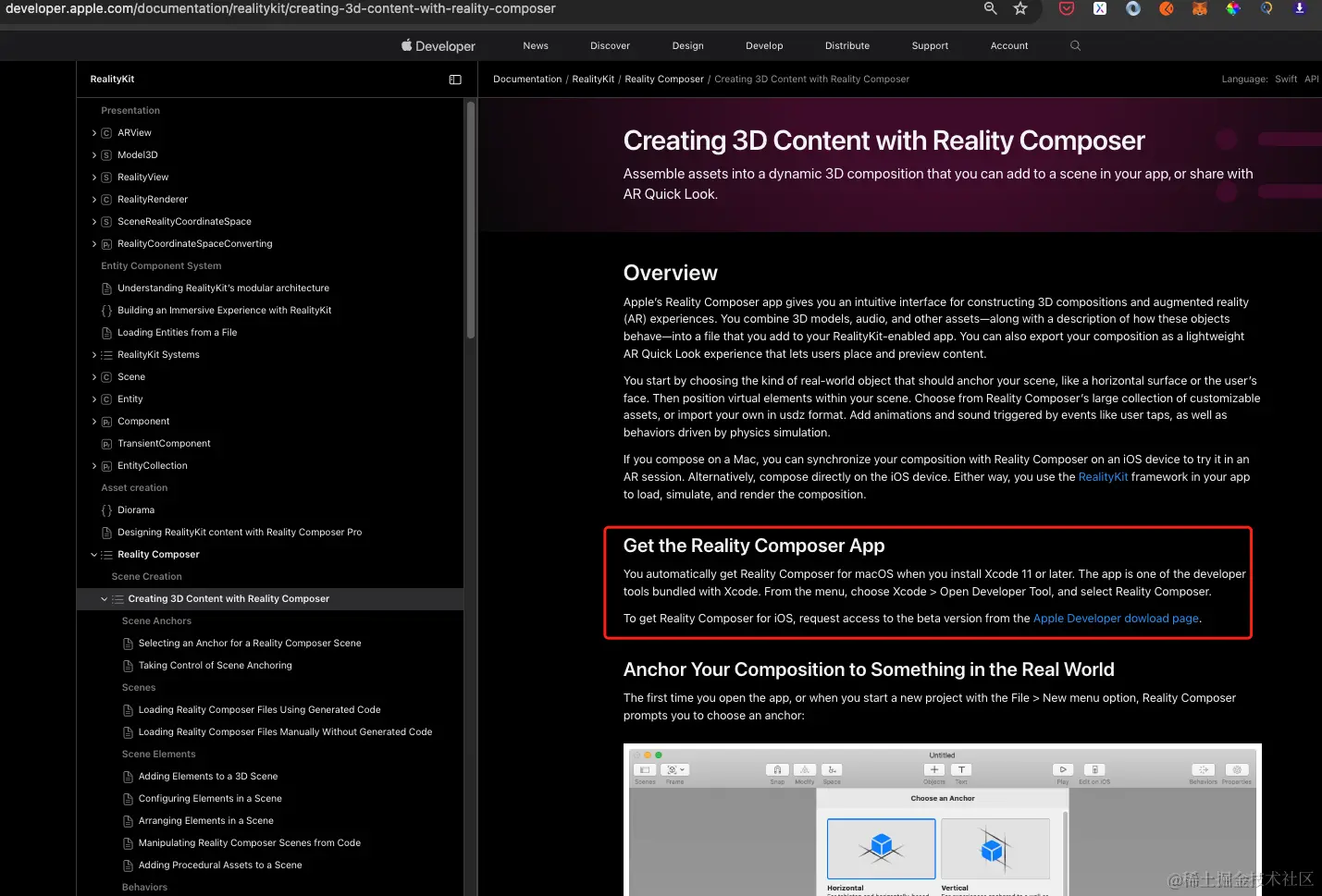Click the Apple Developer logo

click(439, 45)
